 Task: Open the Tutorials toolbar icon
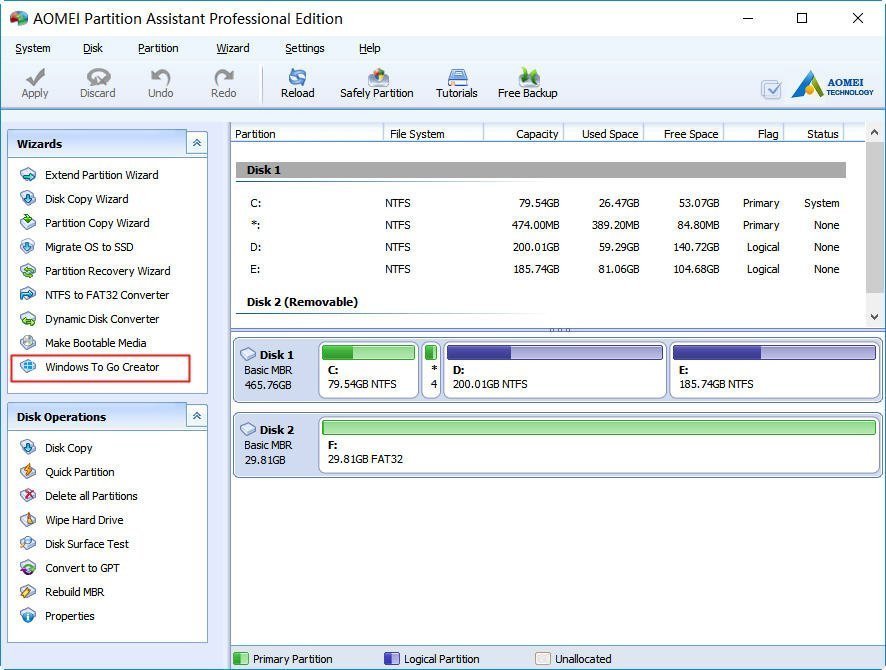tap(457, 78)
